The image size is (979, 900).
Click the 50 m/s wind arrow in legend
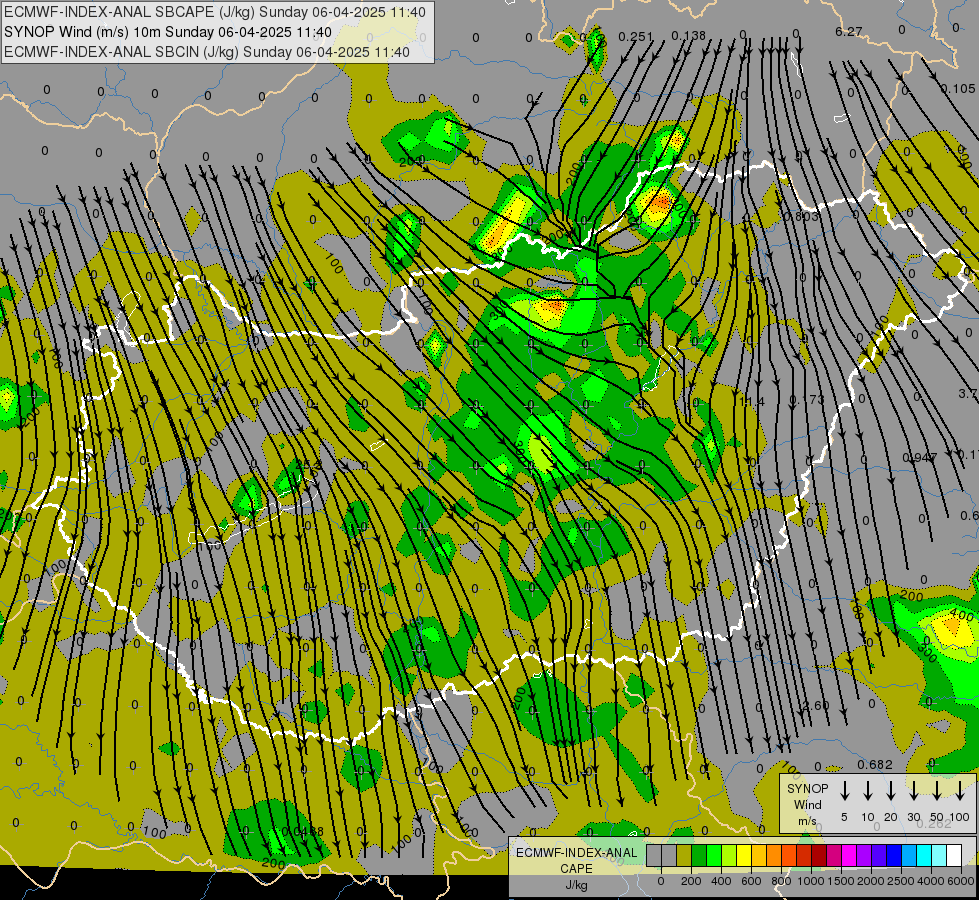[x=937, y=790]
